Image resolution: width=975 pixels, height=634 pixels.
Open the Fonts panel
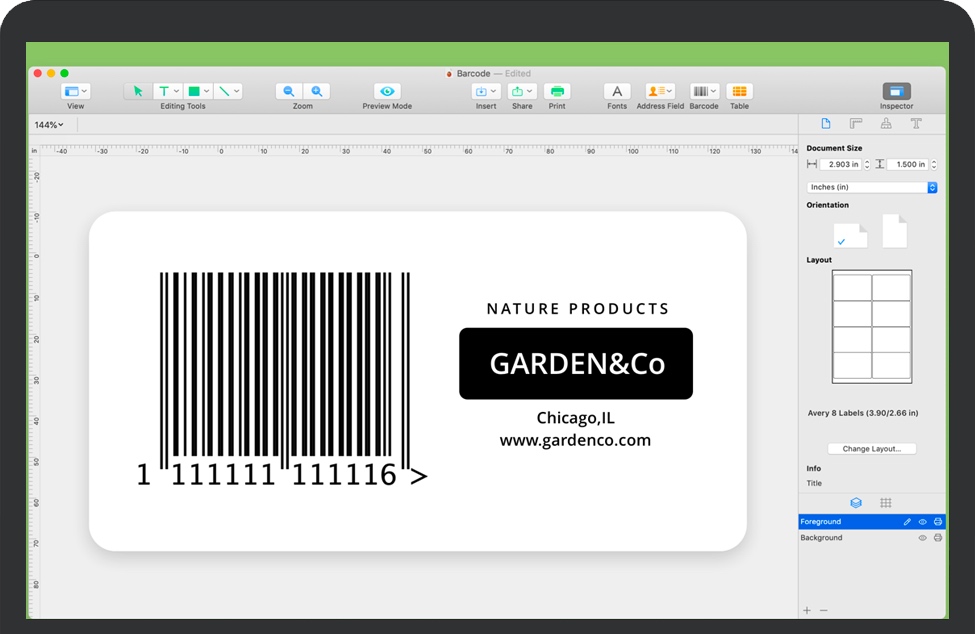pos(617,91)
